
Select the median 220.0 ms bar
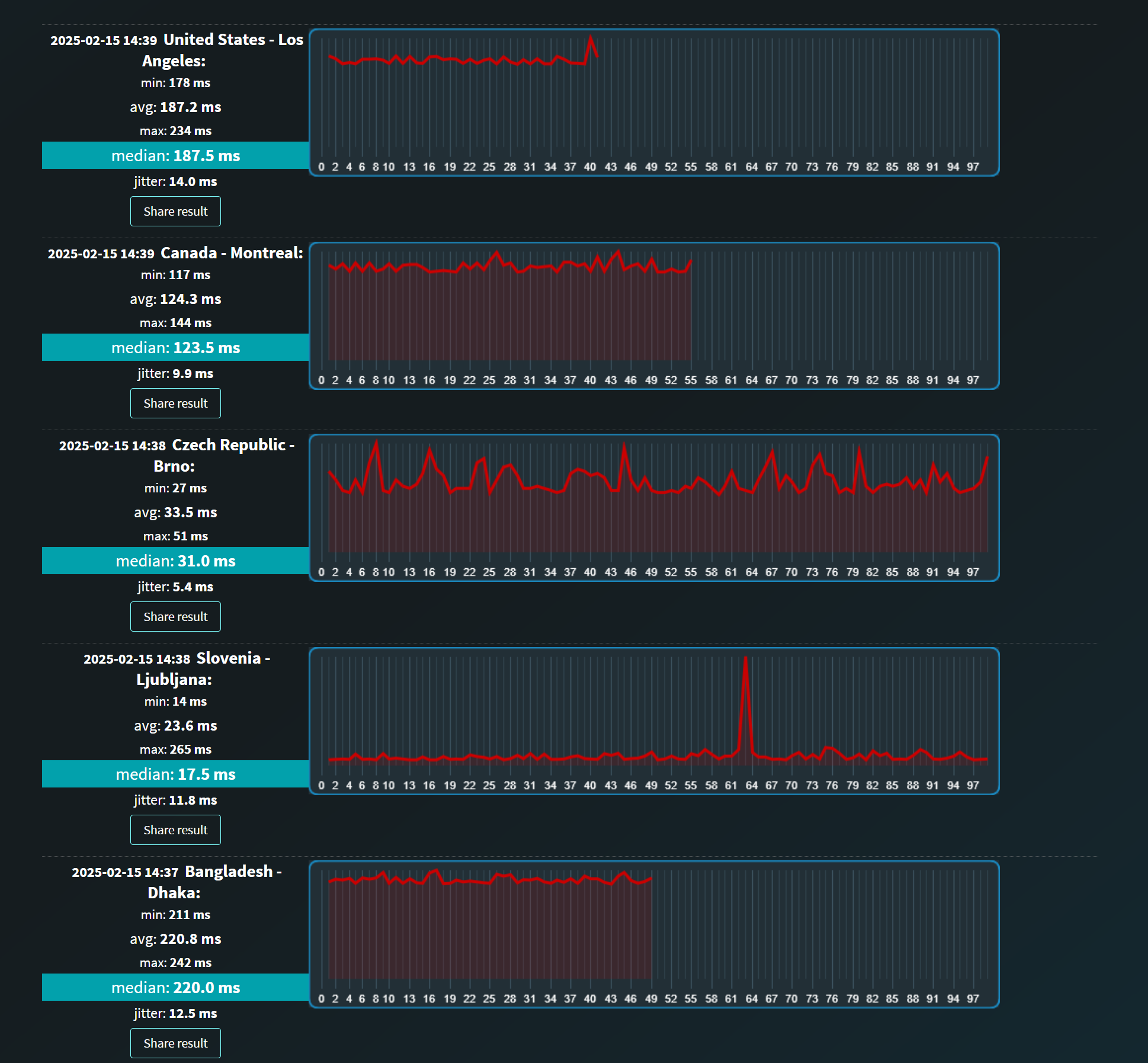pyautogui.click(x=175, y=987)
